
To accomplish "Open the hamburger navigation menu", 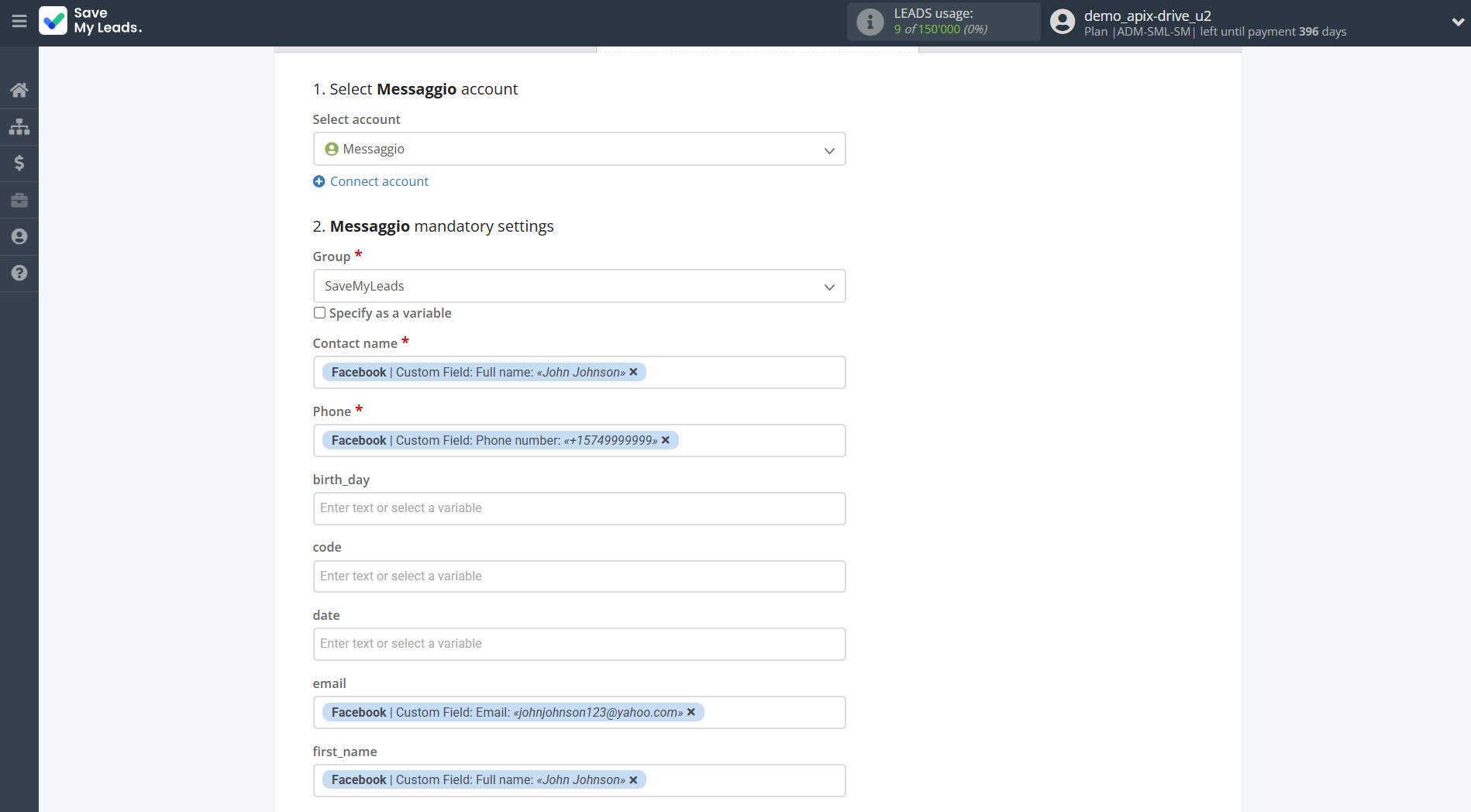I will 19,21.
